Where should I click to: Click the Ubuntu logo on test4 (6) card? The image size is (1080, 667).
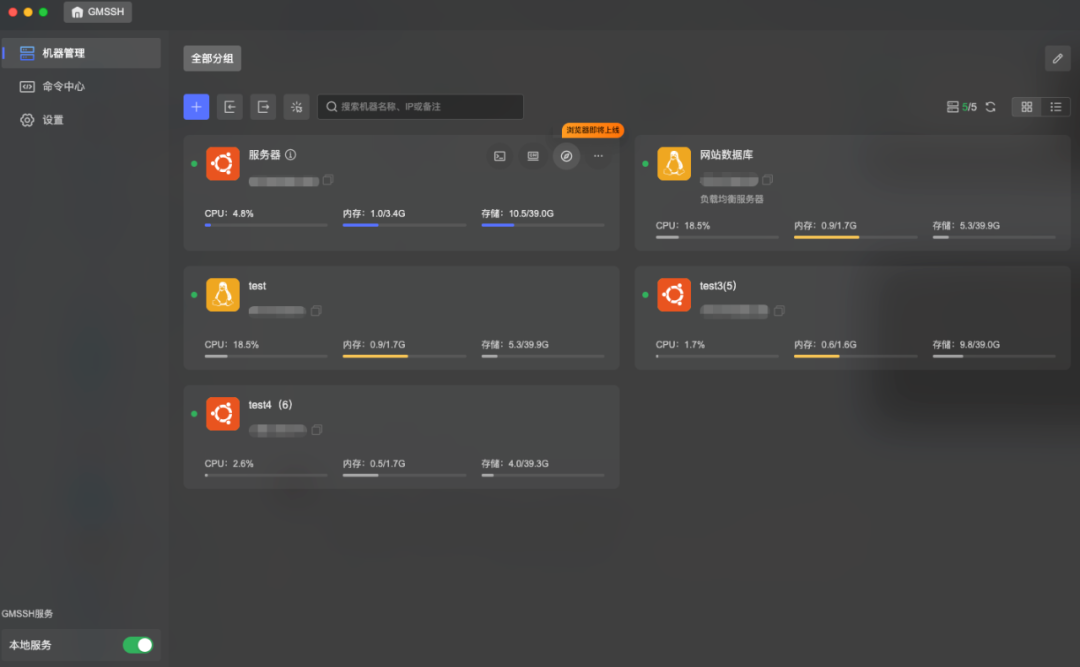tap(222, 413)
